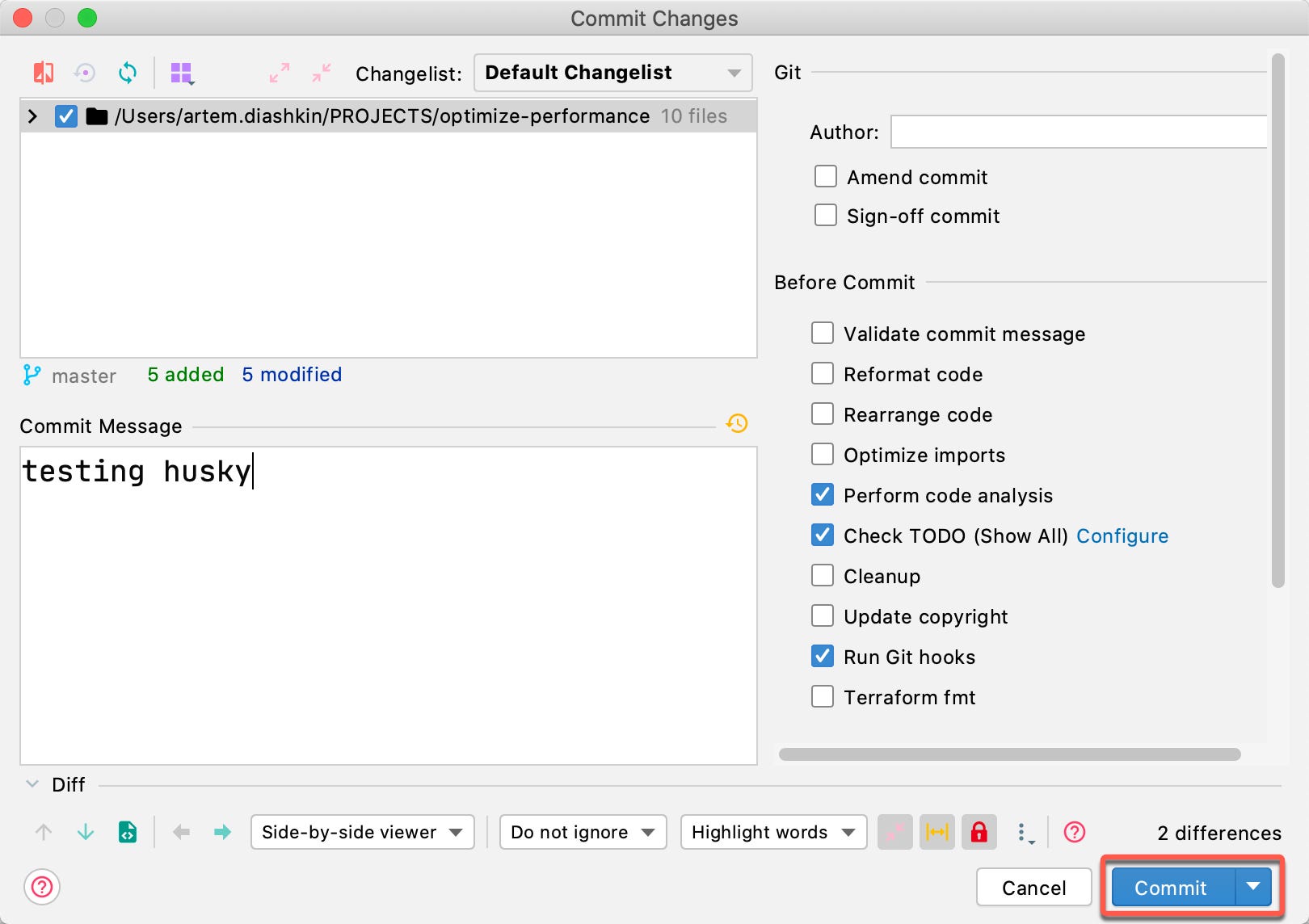The height and width of the screenshot is (924, 1309).
Task: Jump to the next difference
Action: 85,832
